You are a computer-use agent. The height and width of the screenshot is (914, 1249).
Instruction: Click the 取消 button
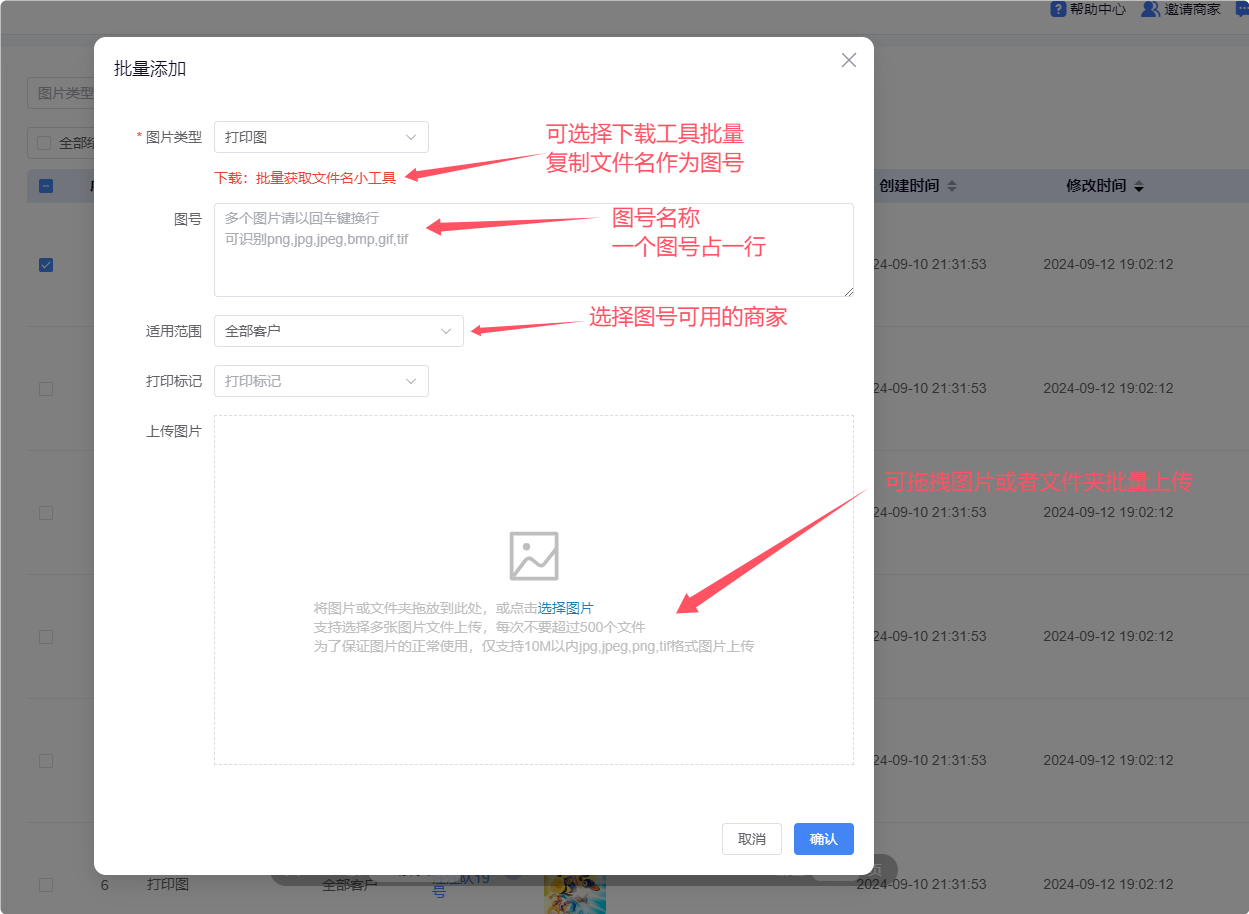point(752,839)
